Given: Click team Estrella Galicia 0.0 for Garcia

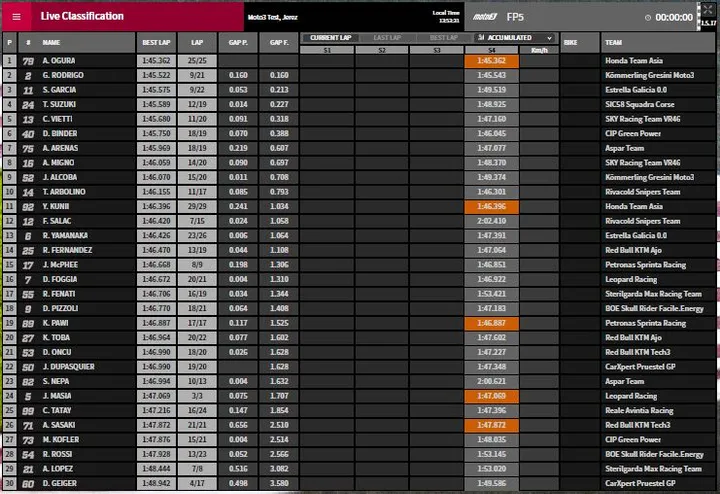Looking at the screenshot, I should pos(636,90).
